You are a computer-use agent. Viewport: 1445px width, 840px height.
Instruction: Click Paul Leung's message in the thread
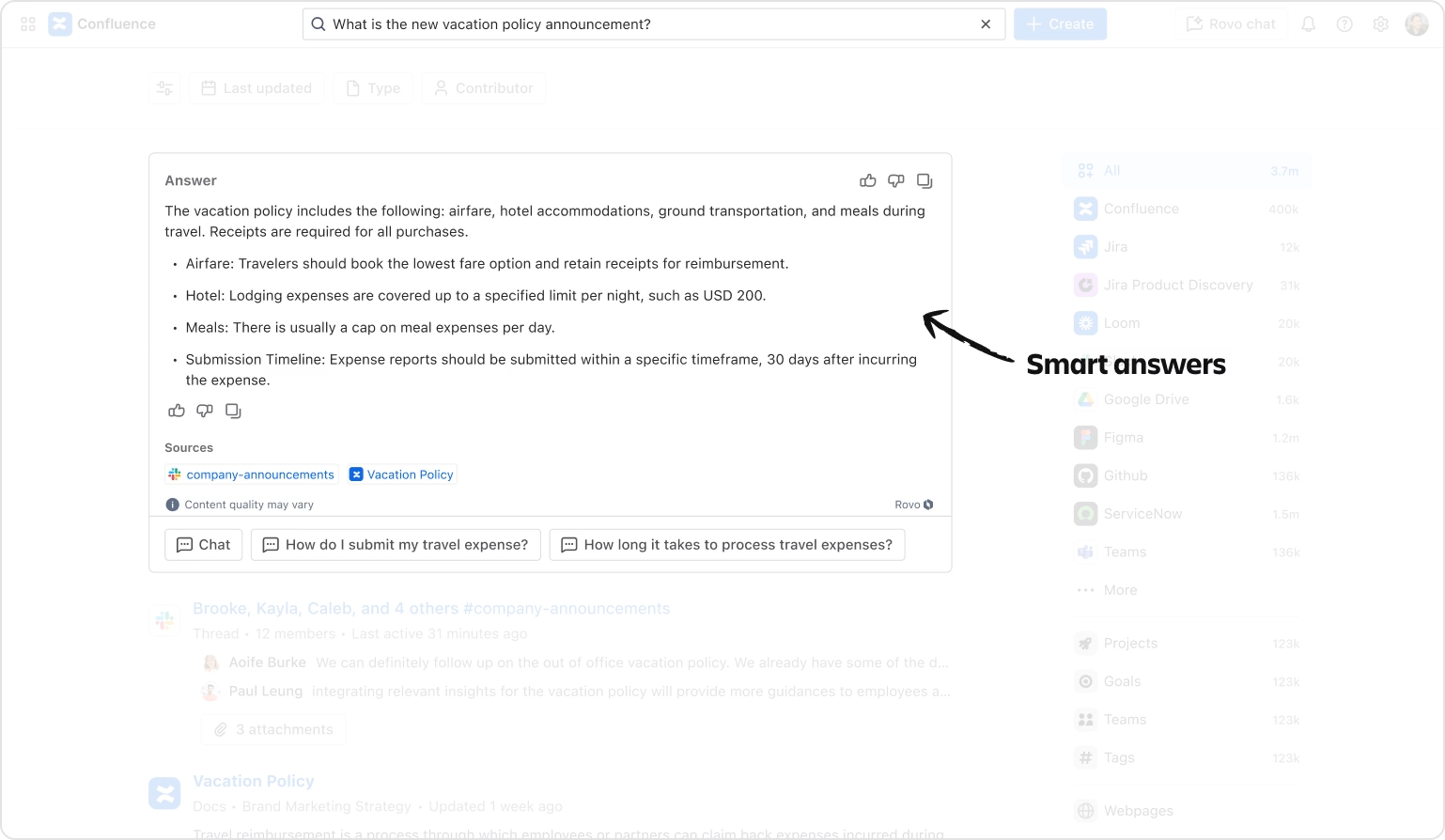[575, 692]
